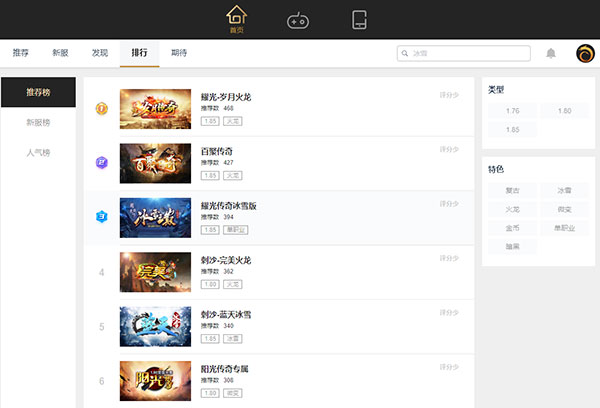600x408 pixels.
Task: Click the search magnifier icon
Action: click(x=404, y=53)
